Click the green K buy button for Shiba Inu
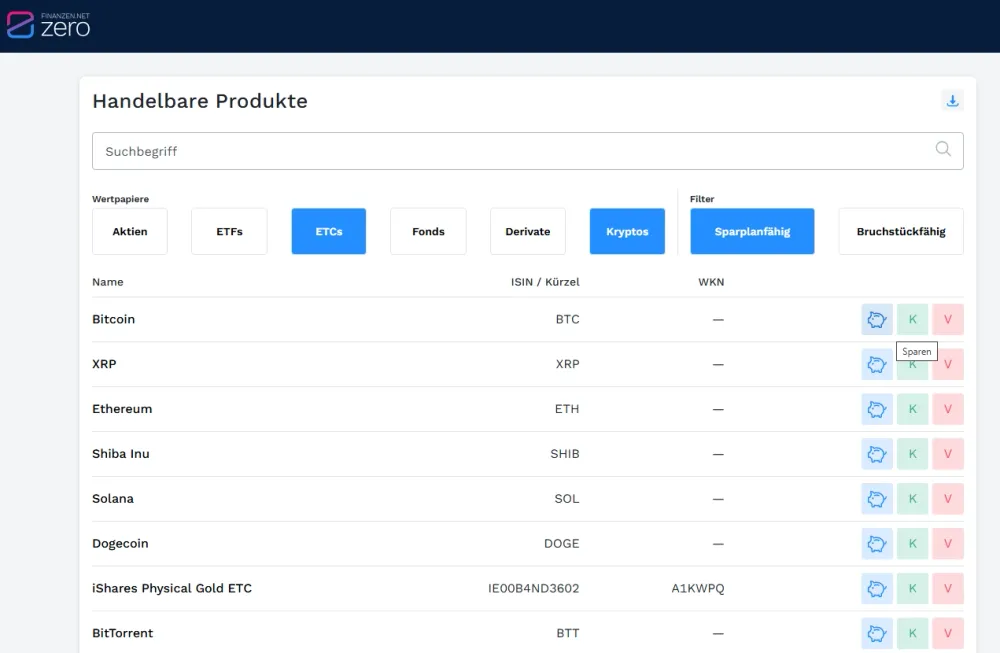The width and height of the screenshot is (1000, 653). [913, 454]
